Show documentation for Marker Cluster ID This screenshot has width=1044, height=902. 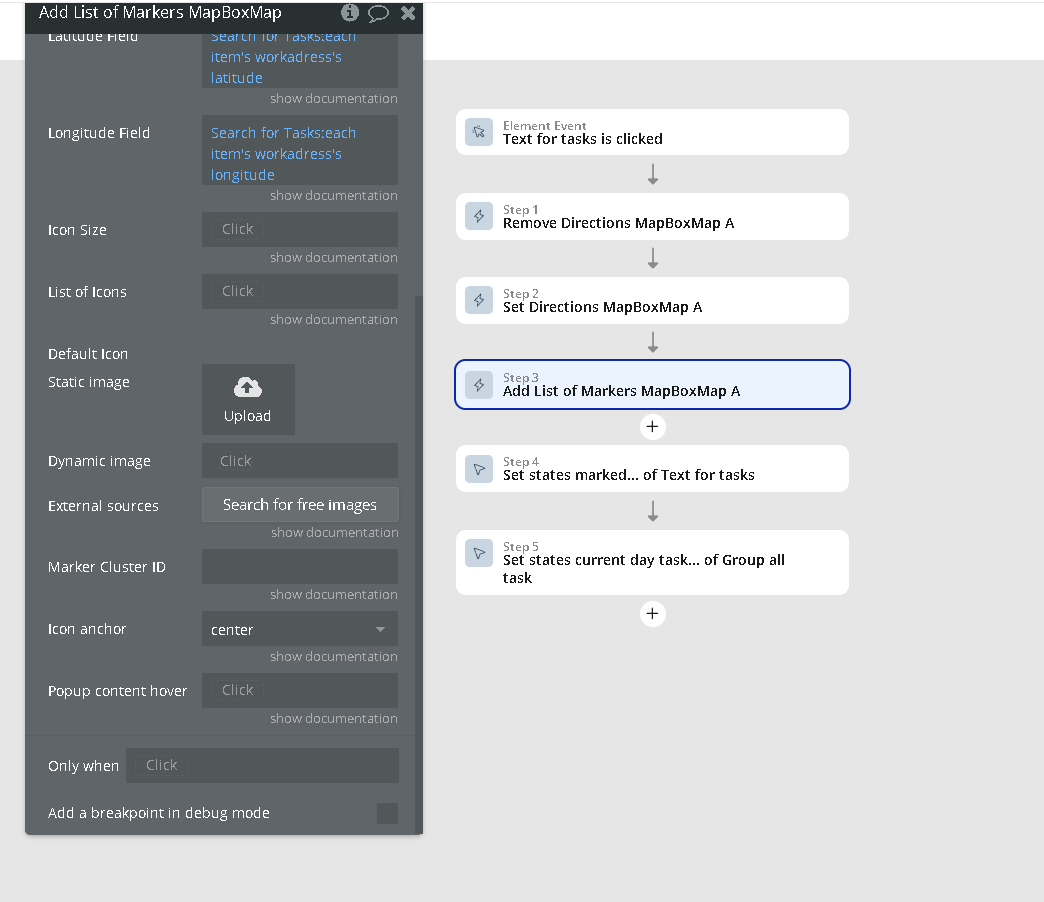click(x=333, y=594)
